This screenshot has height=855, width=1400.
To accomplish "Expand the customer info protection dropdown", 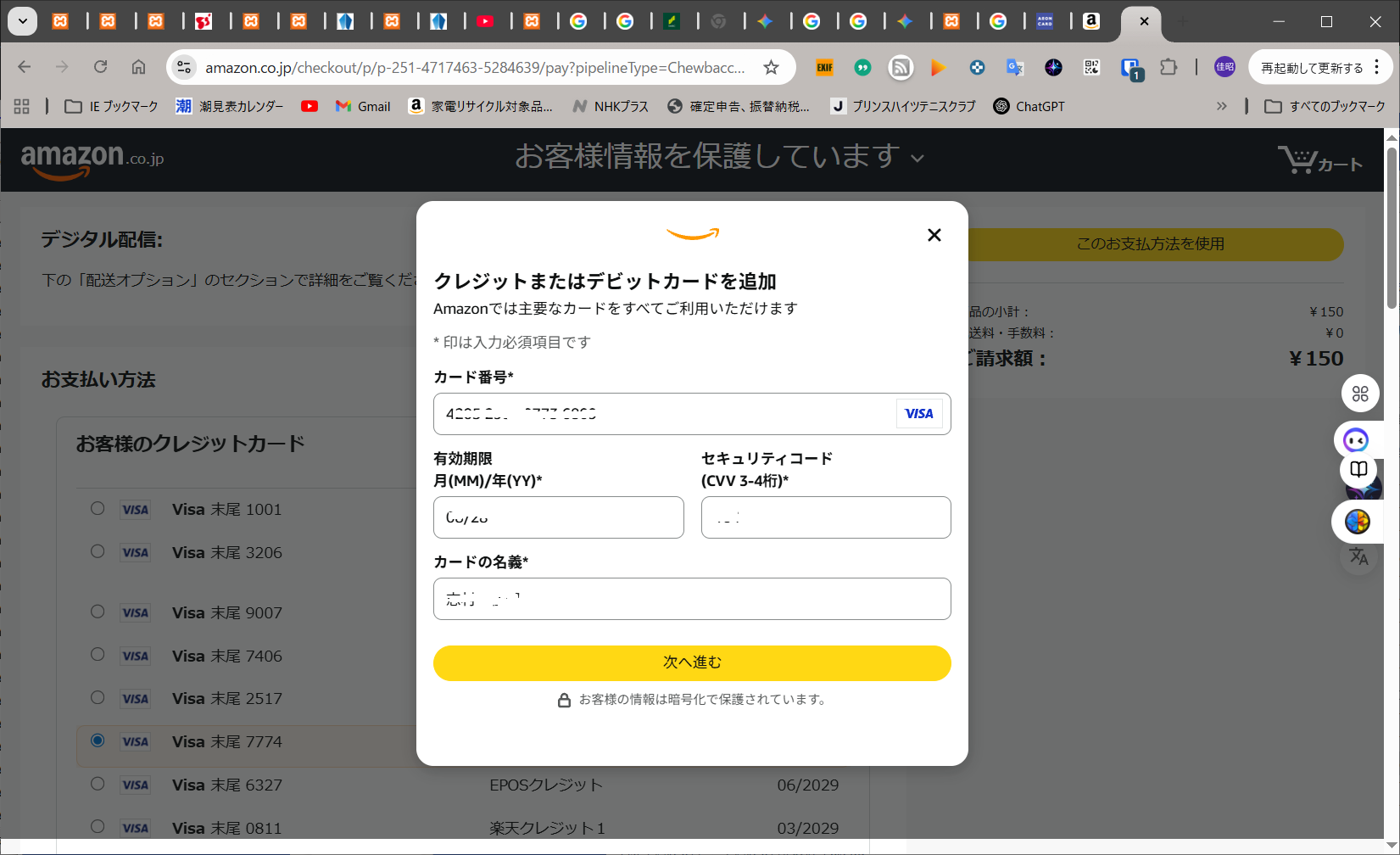I will 918,159.
